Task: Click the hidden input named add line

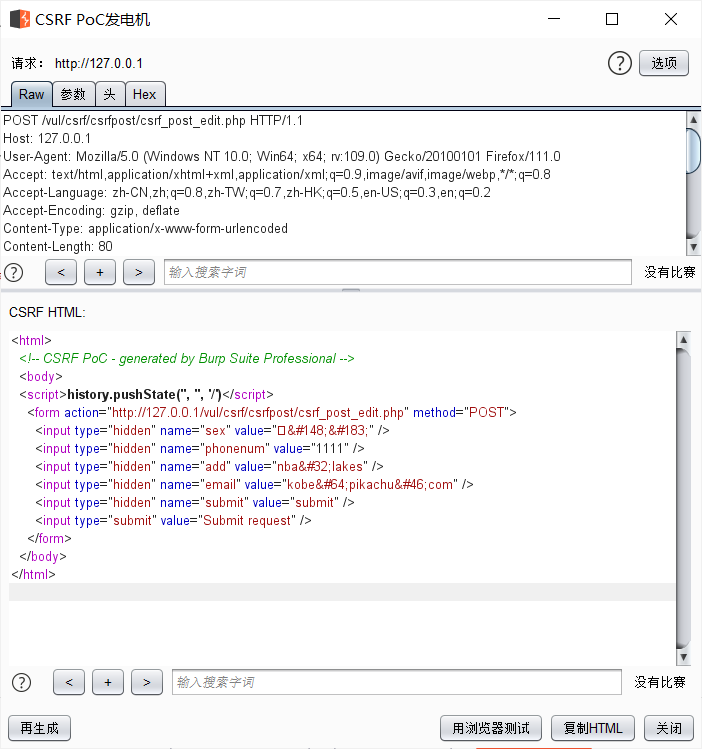Action: pos(209,466)
